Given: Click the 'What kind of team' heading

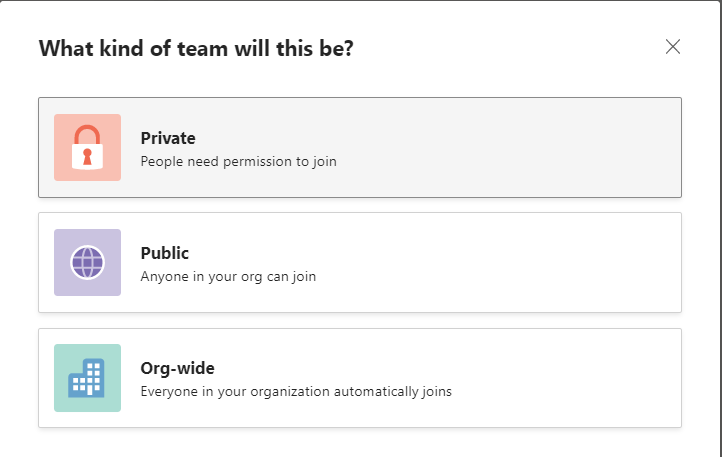Looking at the screenshot, I should [x=196, y=48].
